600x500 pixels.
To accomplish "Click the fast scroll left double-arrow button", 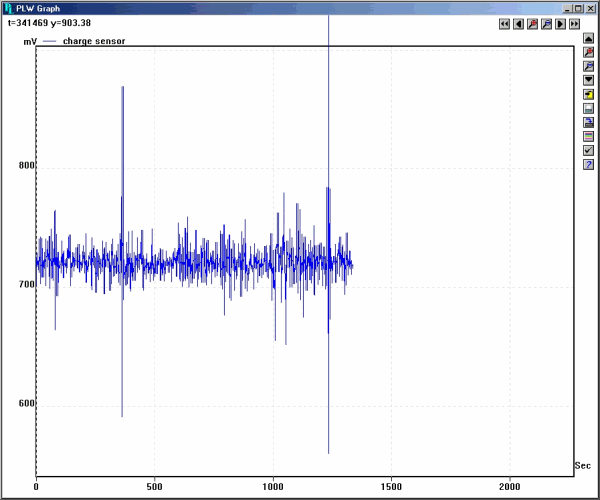I will tap(504, 23).
